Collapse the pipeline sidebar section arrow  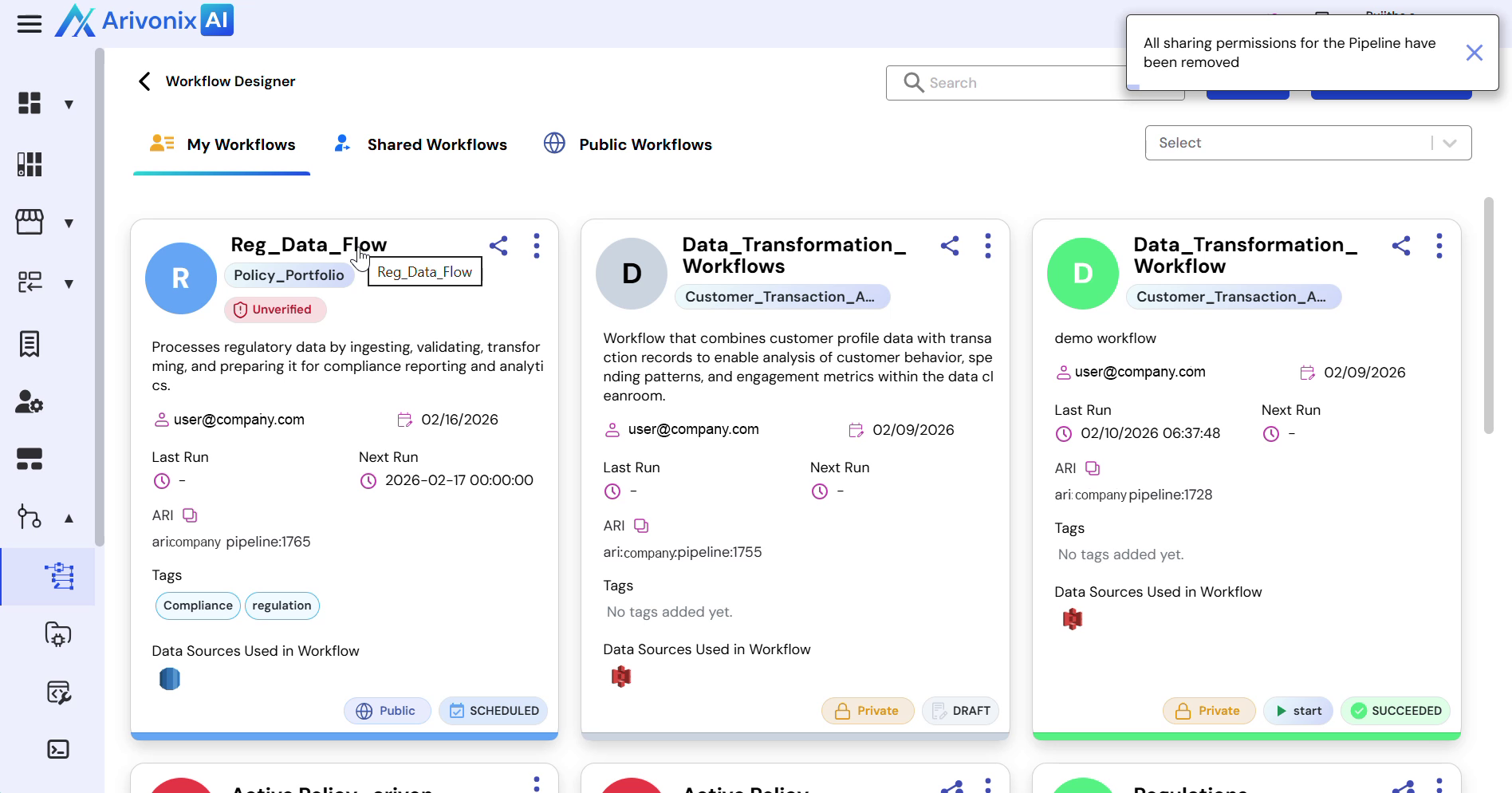69,519
